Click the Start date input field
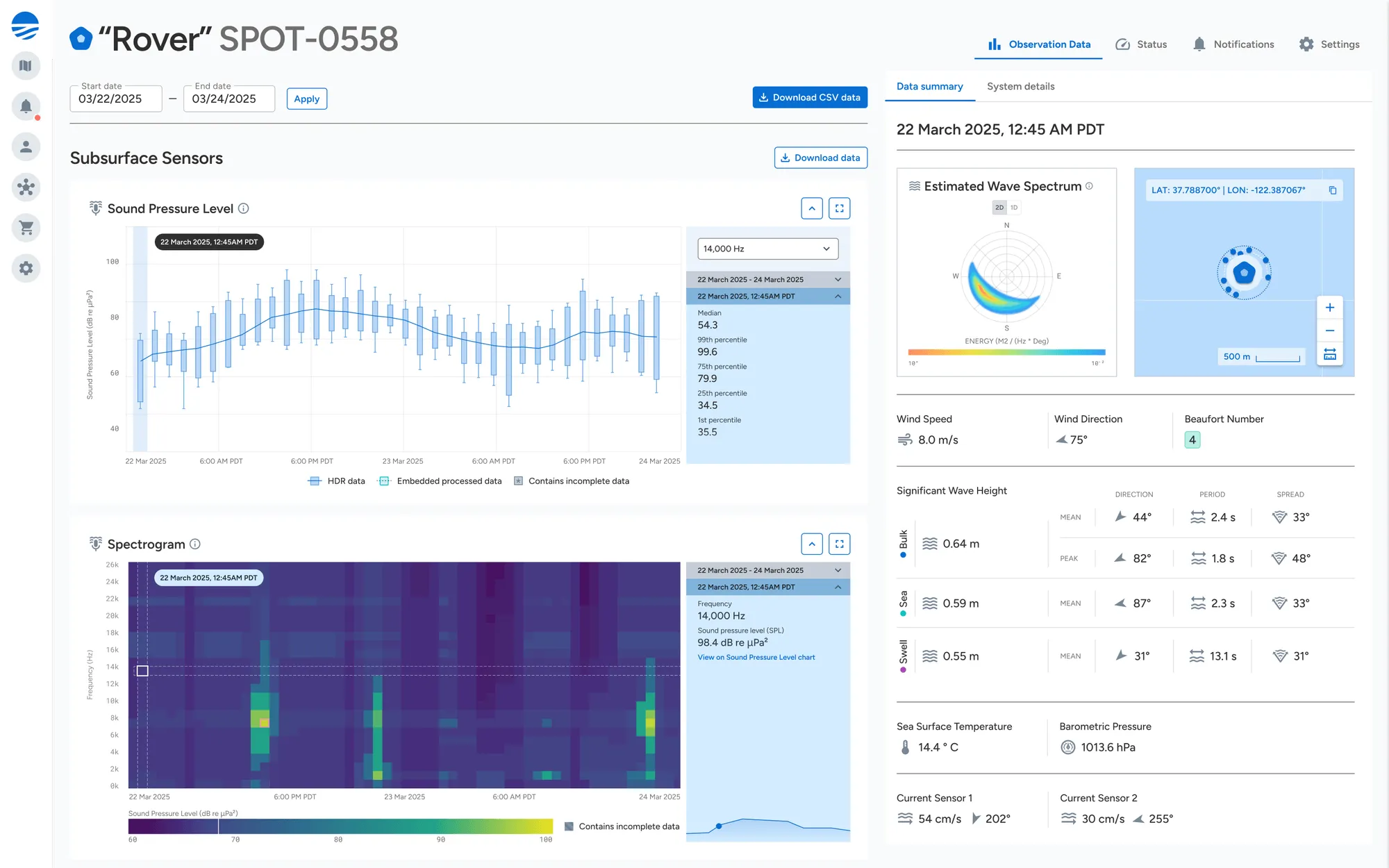Viewport: 1389px width, 868px height. point(115,99)
